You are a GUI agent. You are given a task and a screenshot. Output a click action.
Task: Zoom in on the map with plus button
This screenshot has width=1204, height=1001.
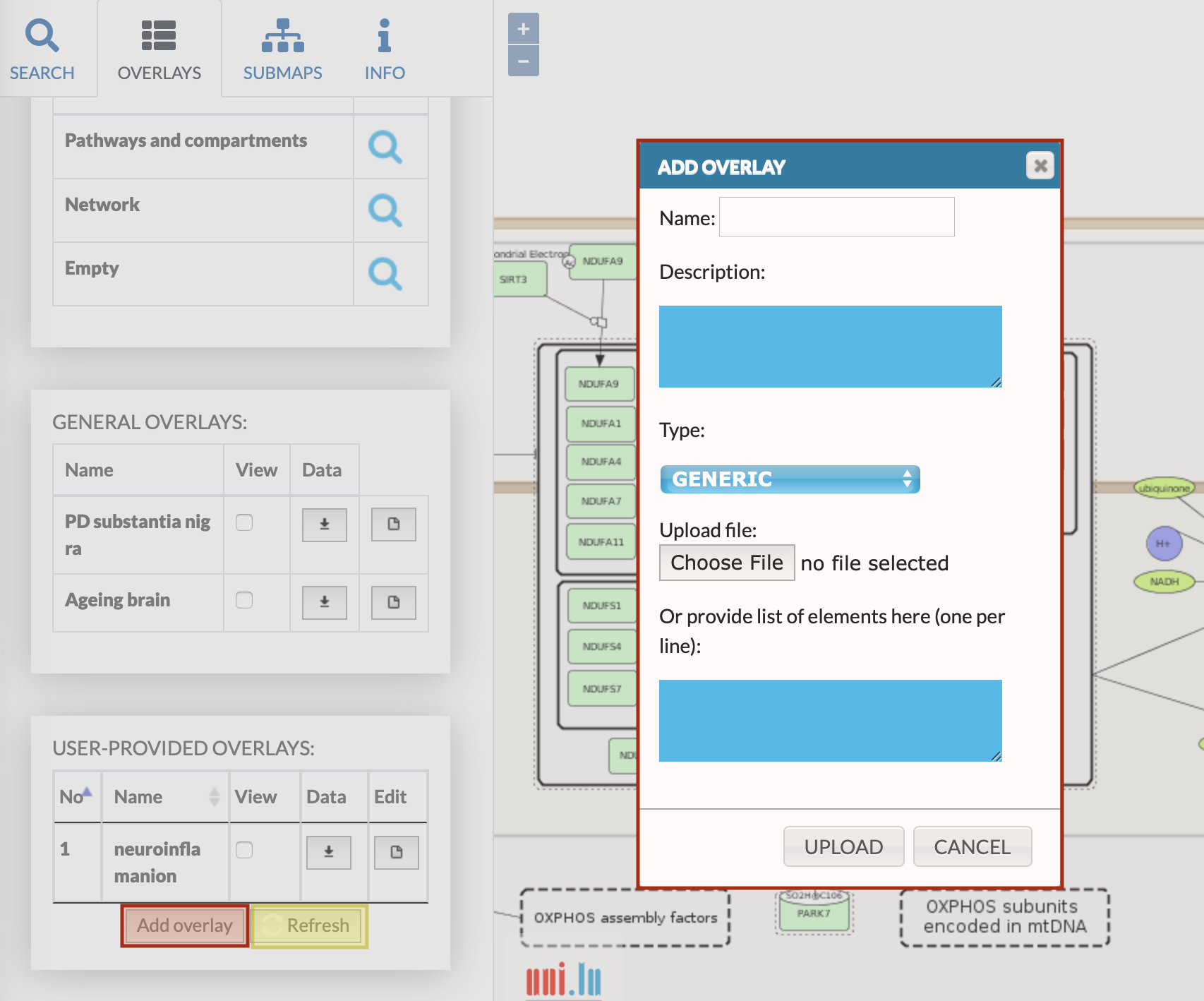pyautogui.click(x=523, y=29)
